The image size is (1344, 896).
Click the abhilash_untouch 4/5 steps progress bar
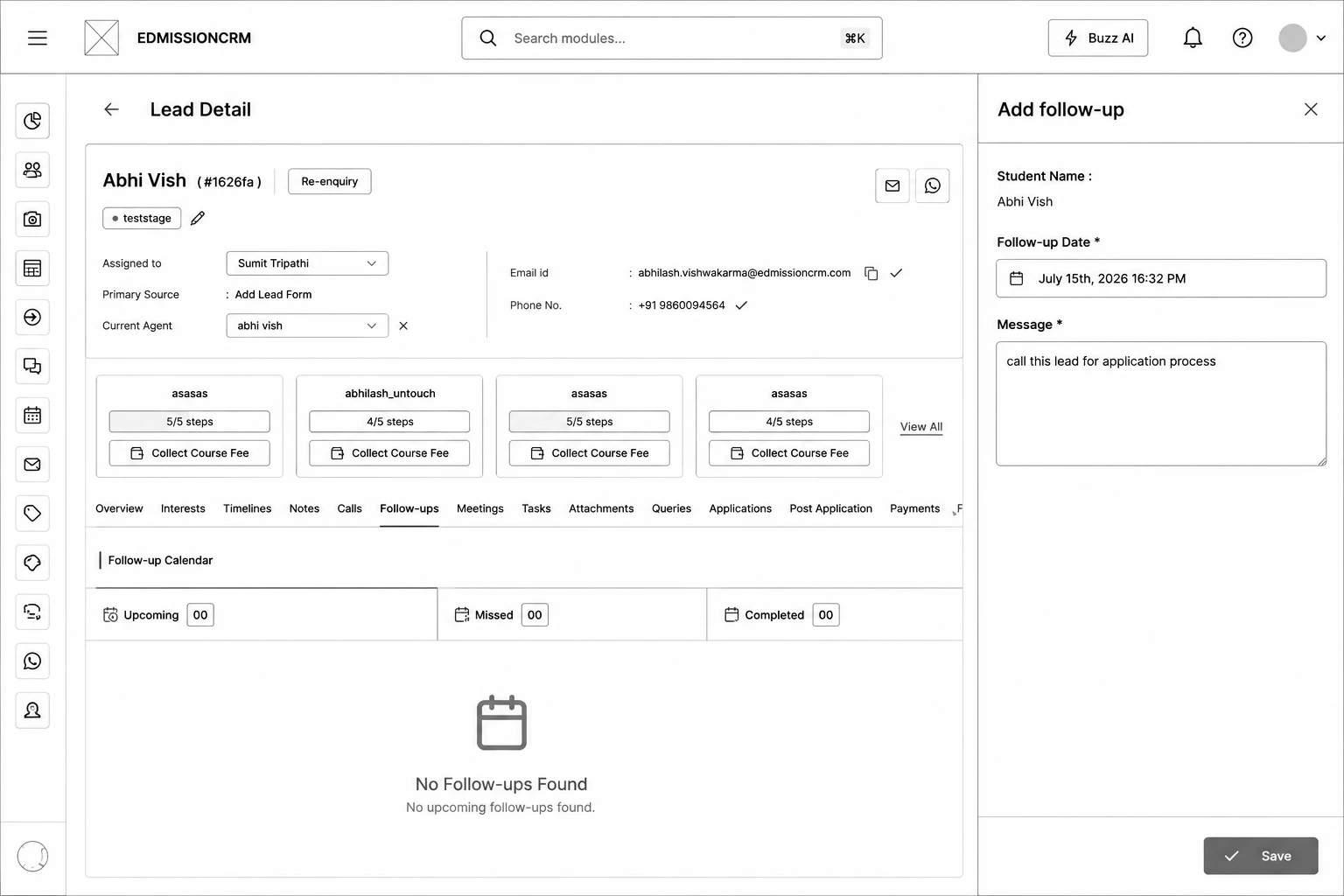[x=389, y=422]
